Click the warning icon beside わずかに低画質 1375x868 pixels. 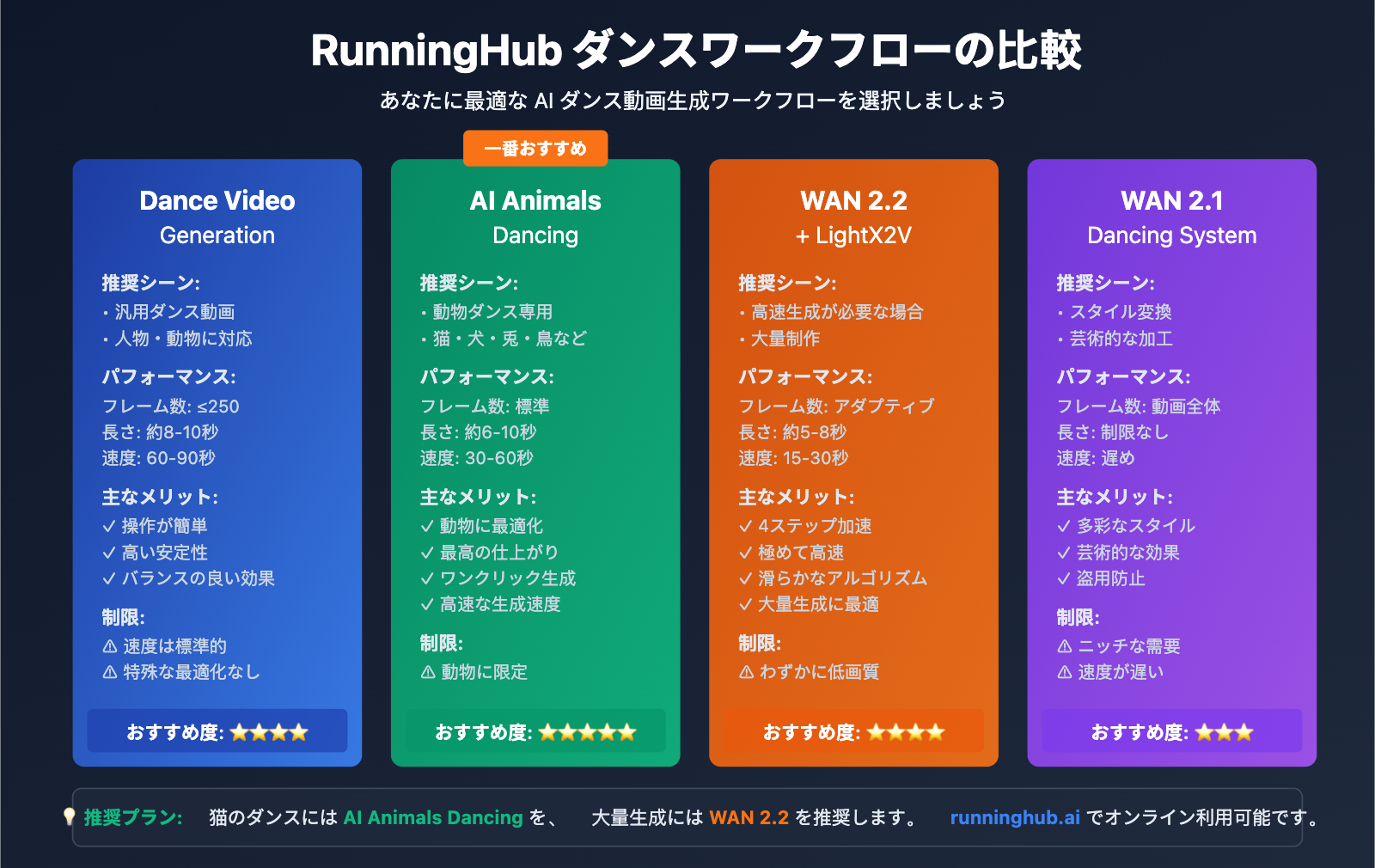[x=744, y=673]
